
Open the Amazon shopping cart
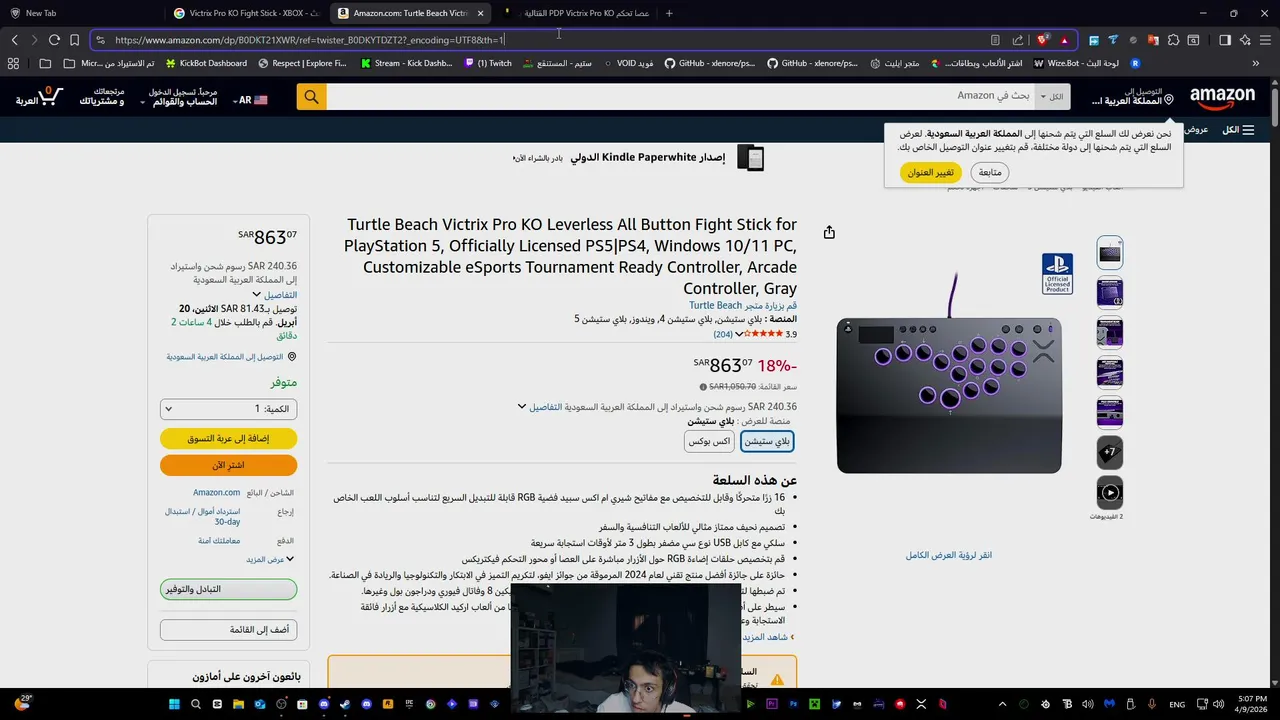[x=40, y=97]
